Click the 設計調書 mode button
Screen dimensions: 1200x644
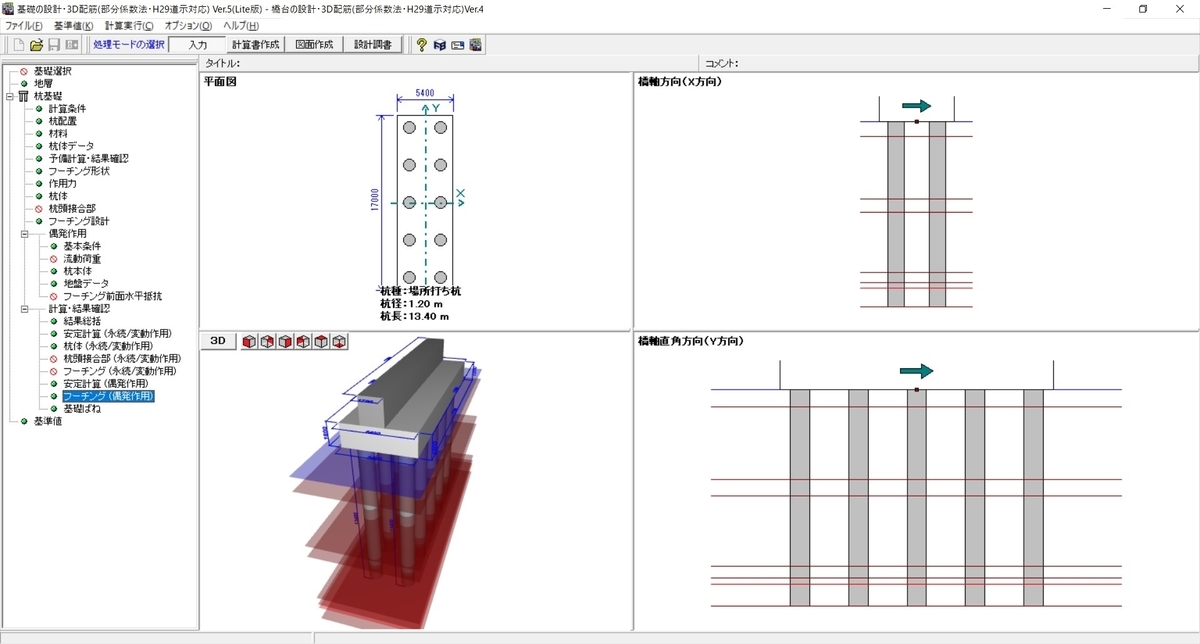[x=372, y=45]
